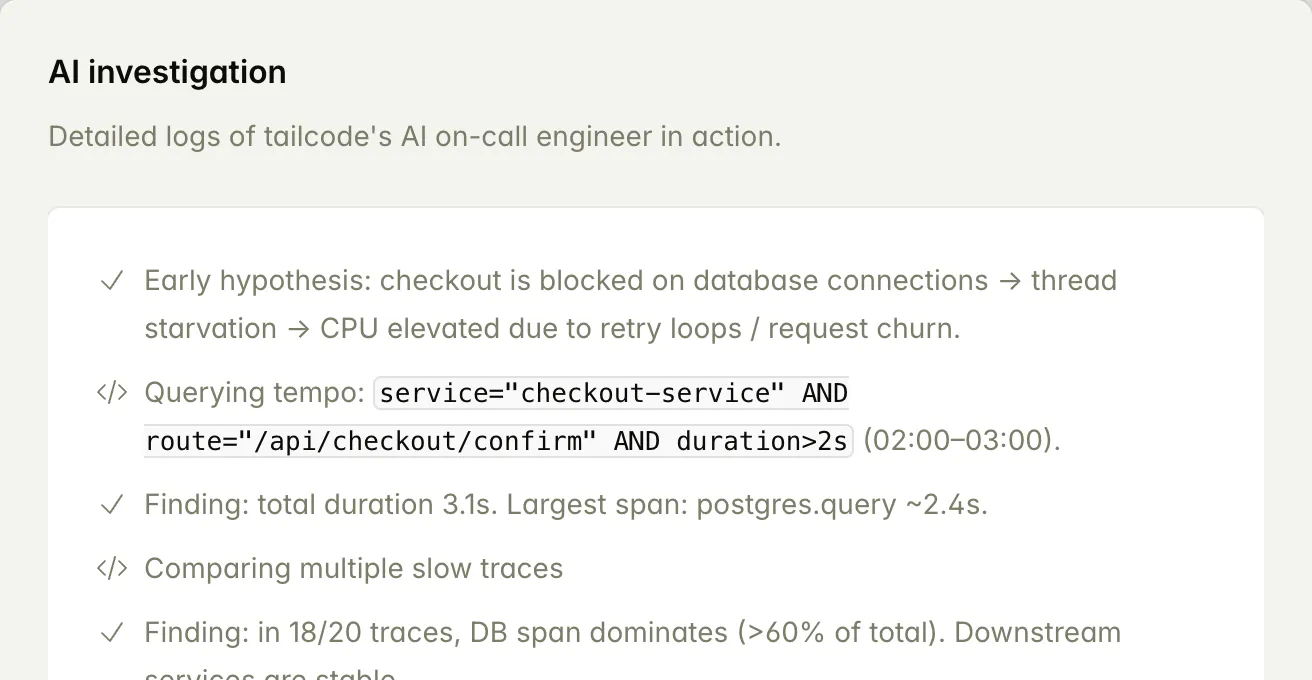Click the code icon beside Querying tempo

(111, 393)
